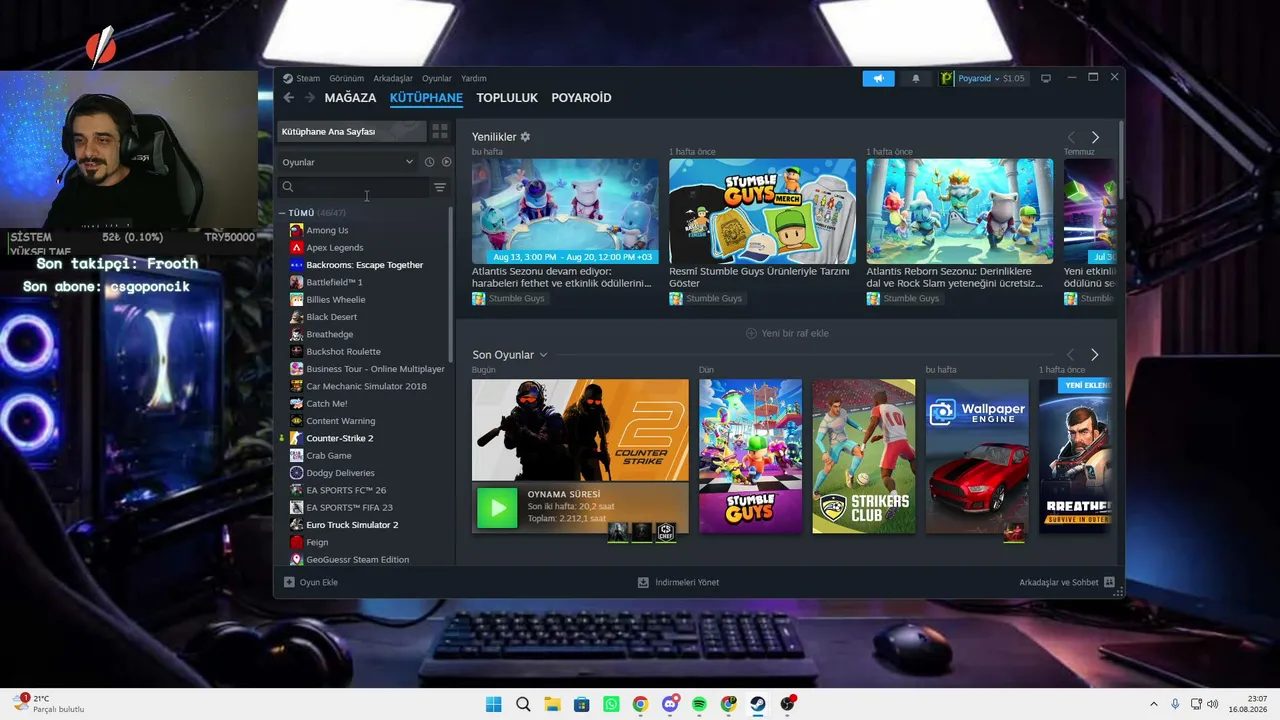Select the Wallpaper Engine cover
Screen dimensions: 1280x720
click(977, 456)
